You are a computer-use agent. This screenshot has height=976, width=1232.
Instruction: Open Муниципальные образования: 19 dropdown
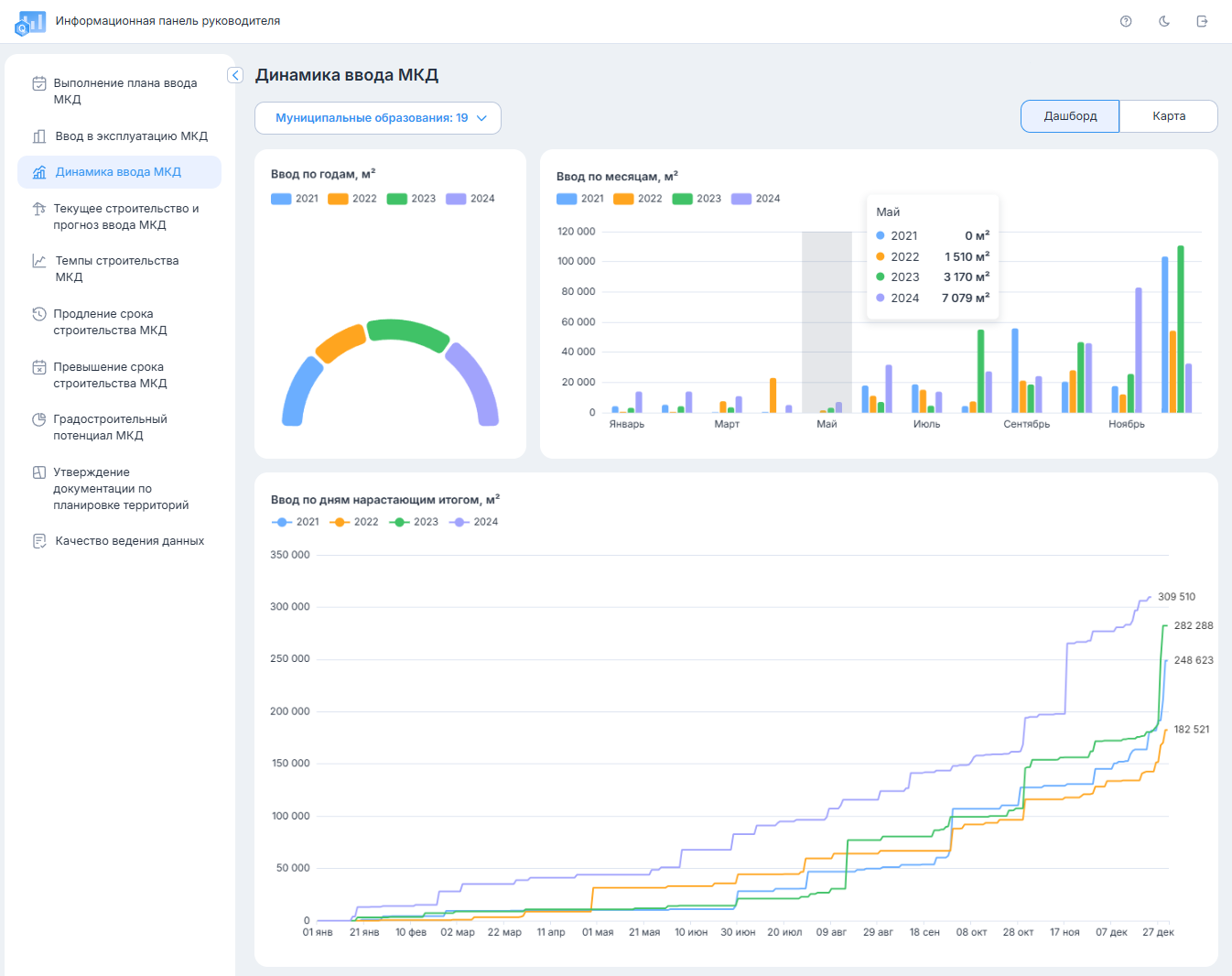pyautogui.click(x=378, y=118)
